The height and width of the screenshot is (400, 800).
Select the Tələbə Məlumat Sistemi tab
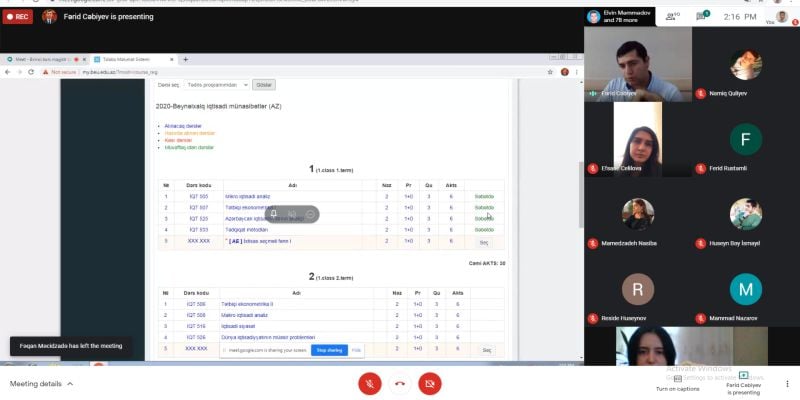134,60
